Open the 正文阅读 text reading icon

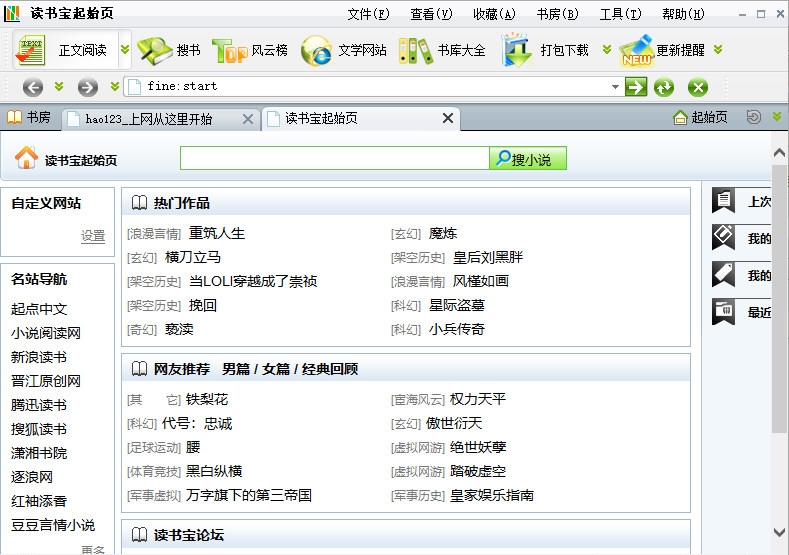pyautogui.click(x=30, y=50)
